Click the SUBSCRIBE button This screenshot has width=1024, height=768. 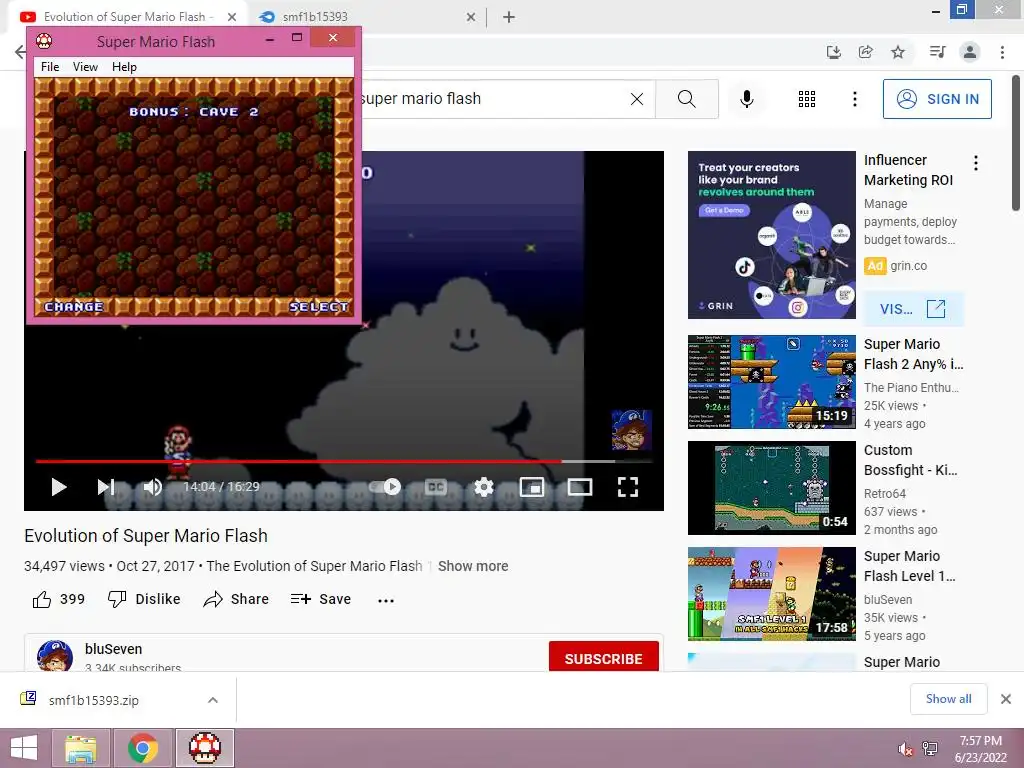coord(603,656)
